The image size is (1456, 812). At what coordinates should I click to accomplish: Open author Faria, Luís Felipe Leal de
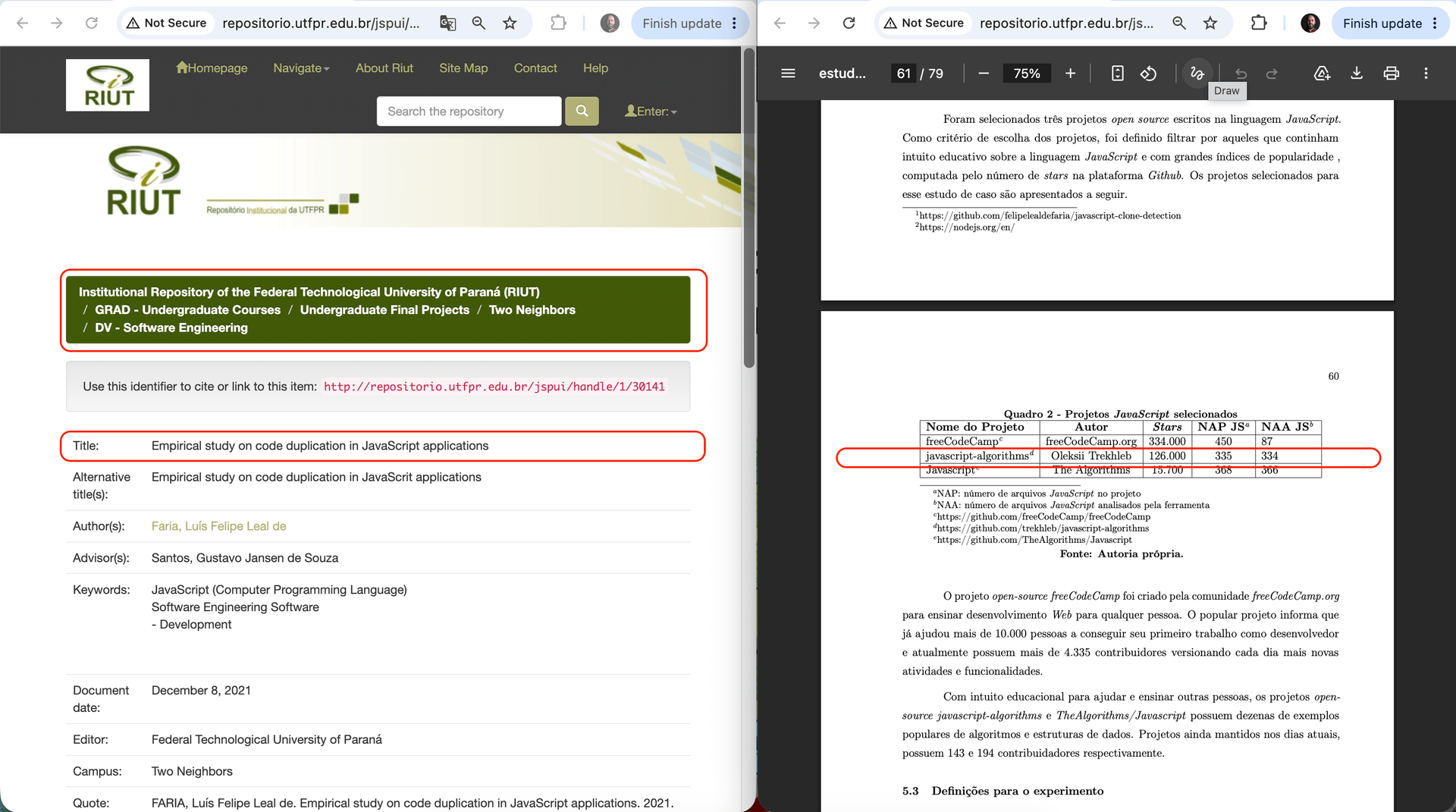click(218, 526)
